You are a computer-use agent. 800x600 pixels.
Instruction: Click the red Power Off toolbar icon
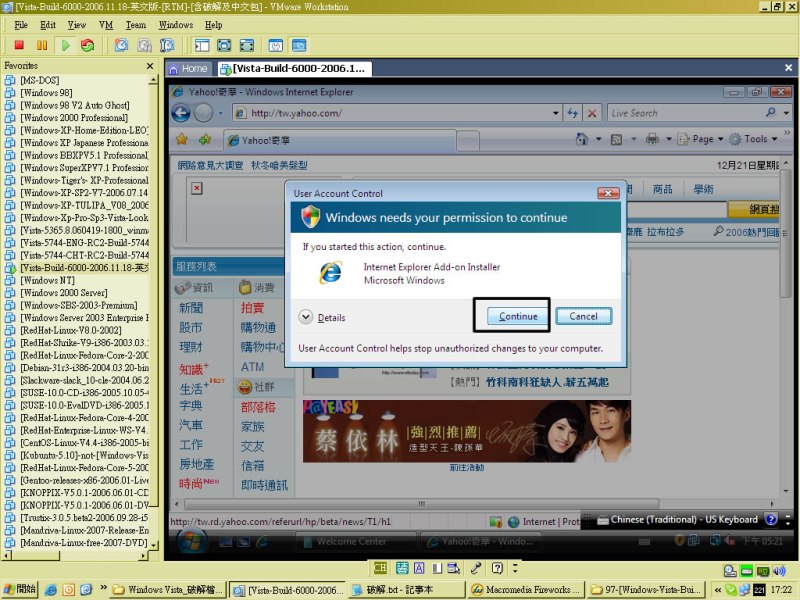click(19, 45)
